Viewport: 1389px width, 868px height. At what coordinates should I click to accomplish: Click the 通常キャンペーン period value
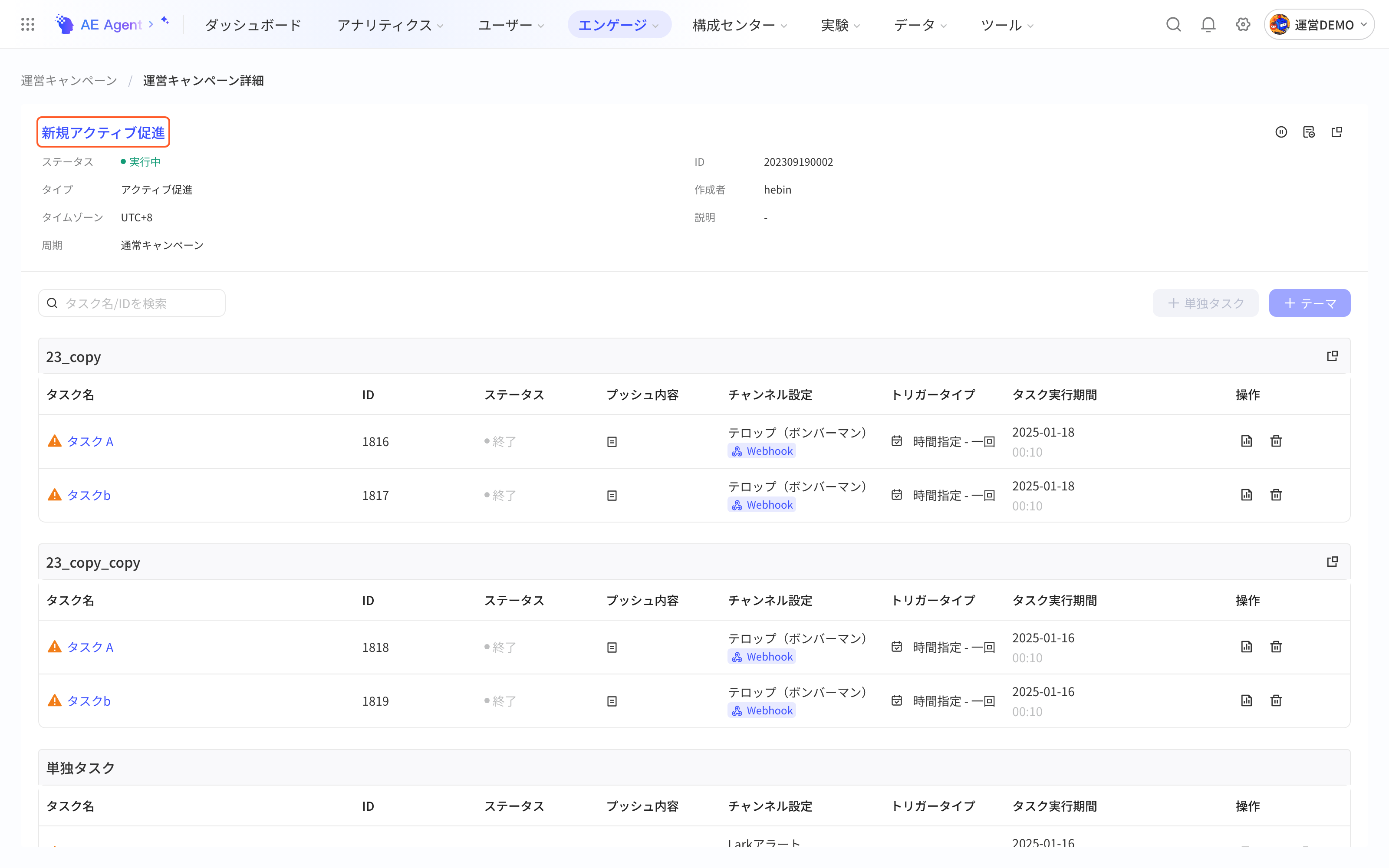(x=162, y=245)
